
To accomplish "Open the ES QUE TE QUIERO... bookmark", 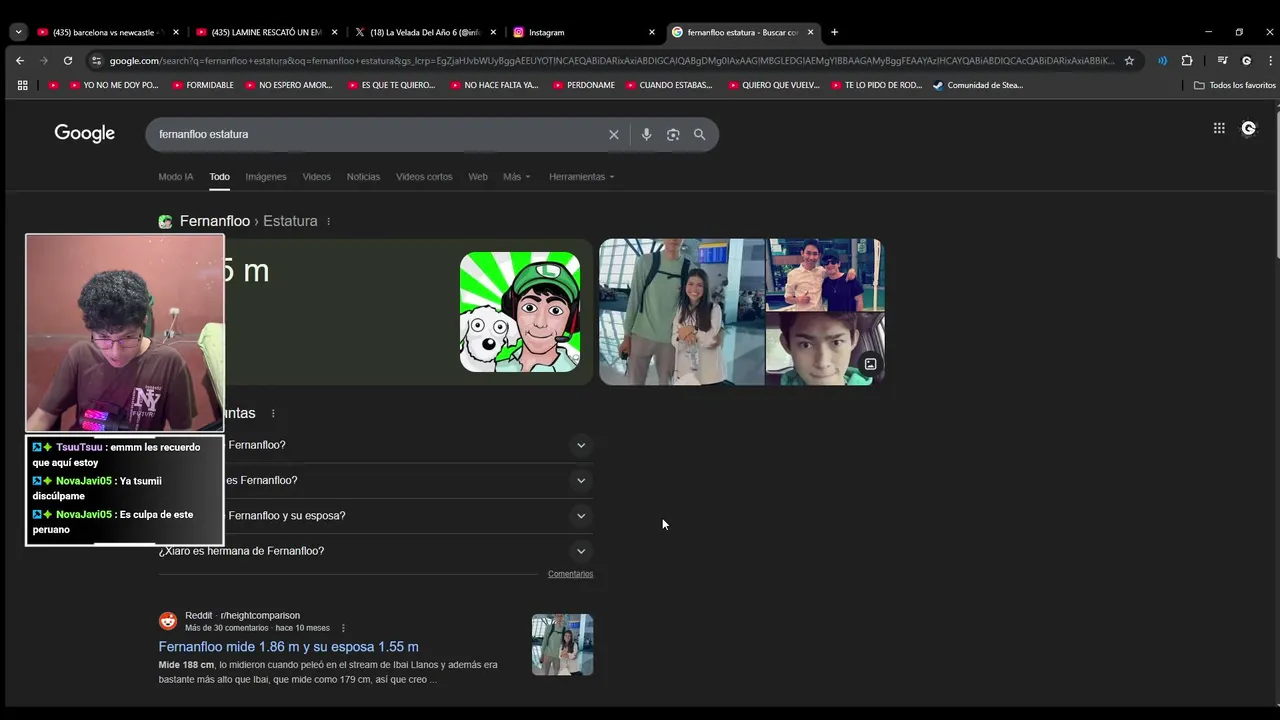I will point(392,85).
